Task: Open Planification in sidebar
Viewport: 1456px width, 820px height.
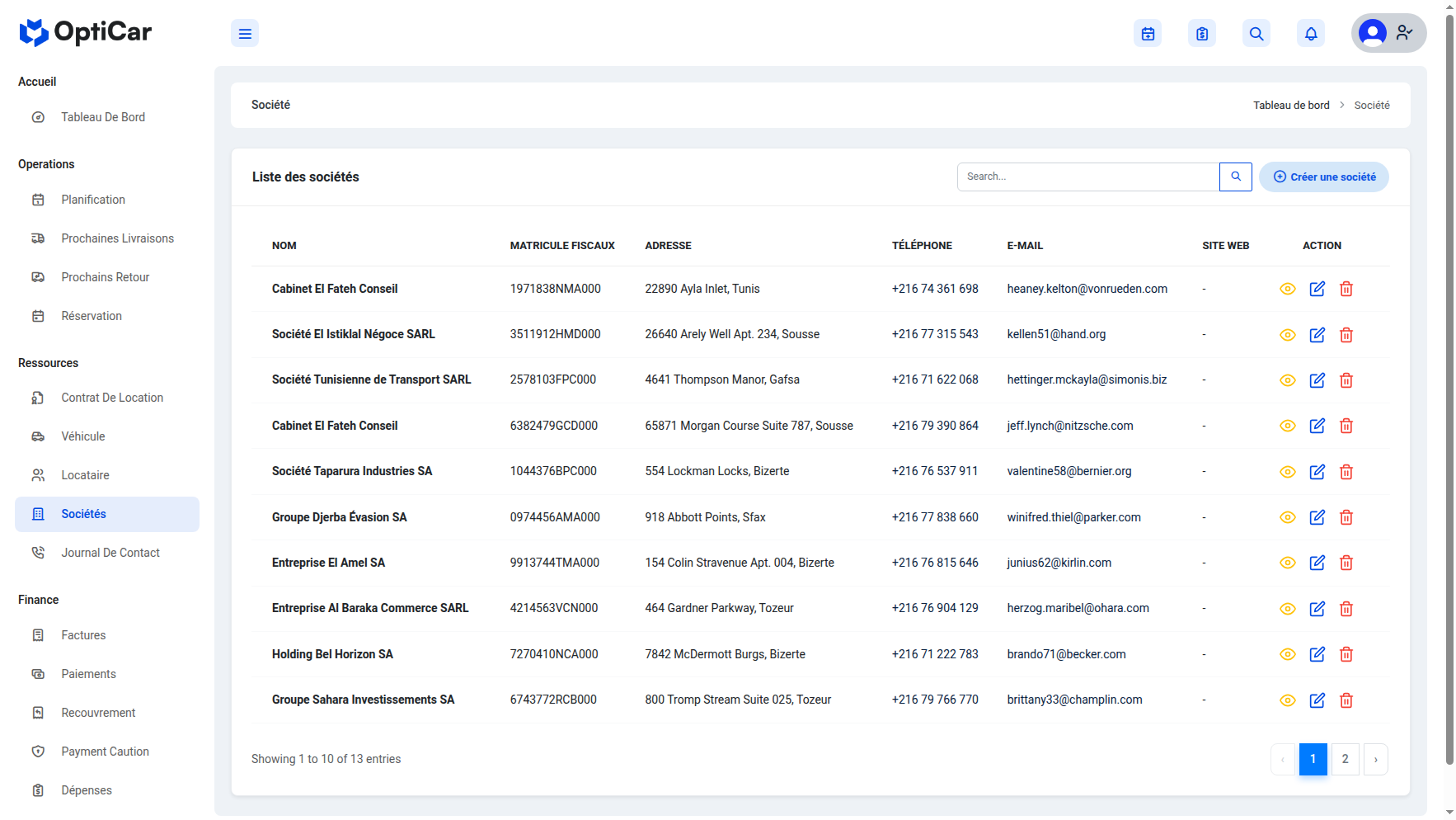Action: pos(107,200)
